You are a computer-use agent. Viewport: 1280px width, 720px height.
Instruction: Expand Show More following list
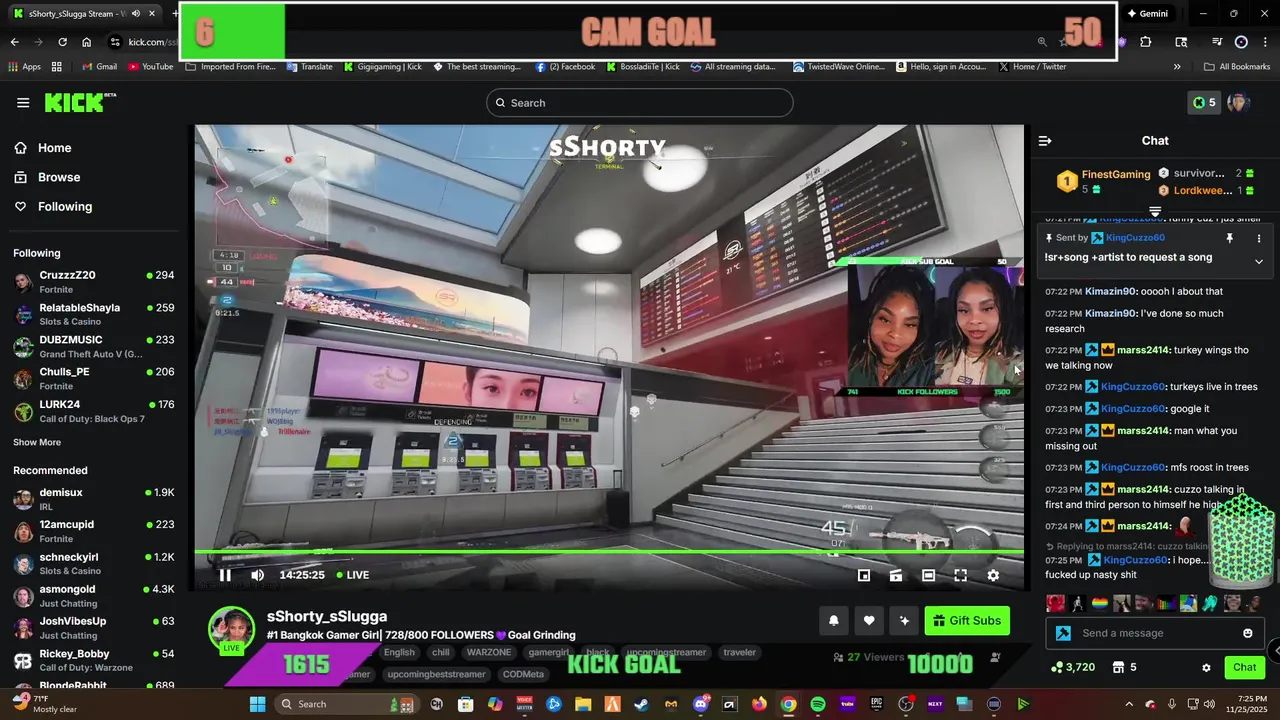tap(37, 442)
